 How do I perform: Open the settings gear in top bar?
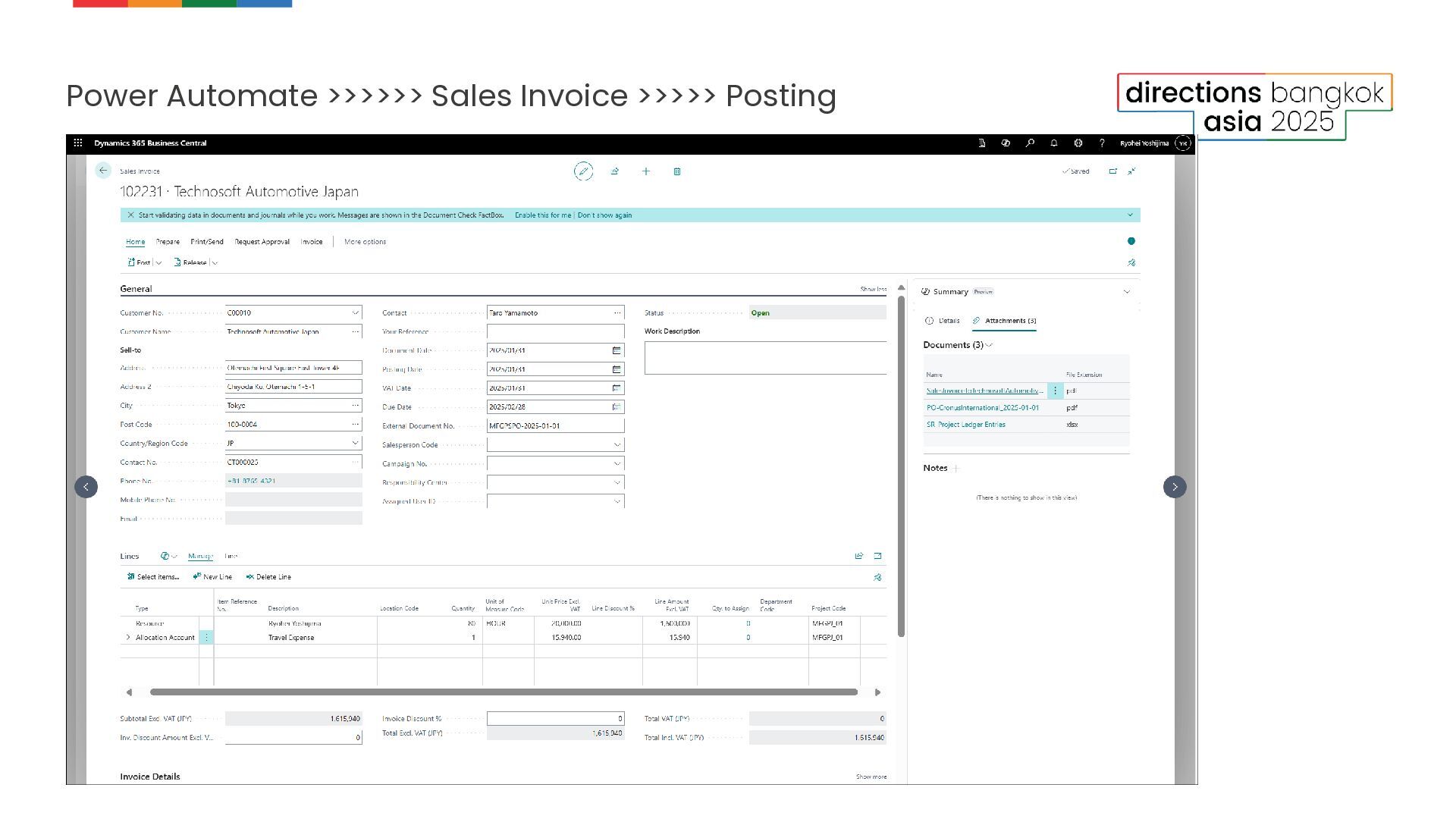pyautogui.click(x=1078, y=143)
